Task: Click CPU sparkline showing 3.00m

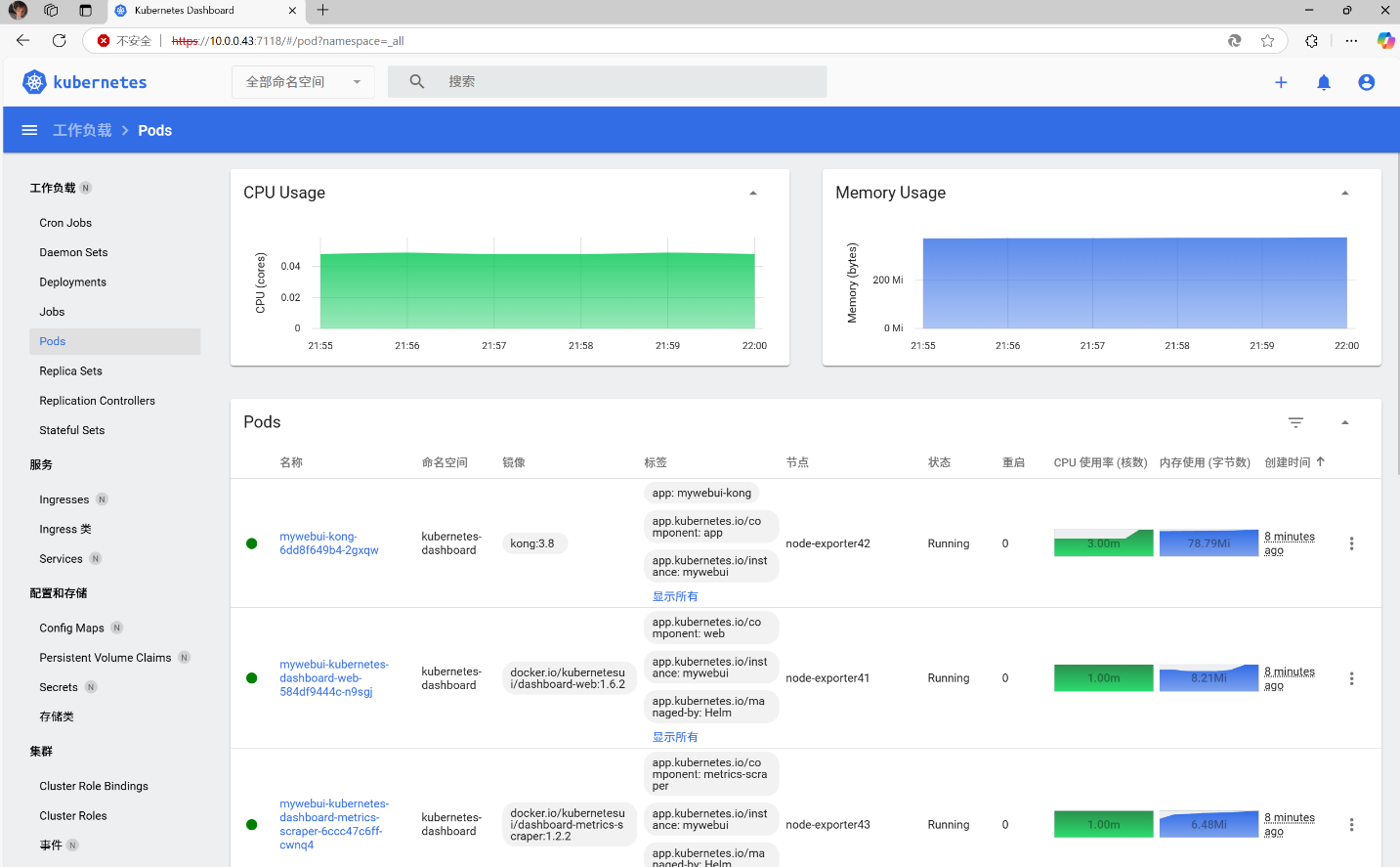Action: [x=1103, y=543]
